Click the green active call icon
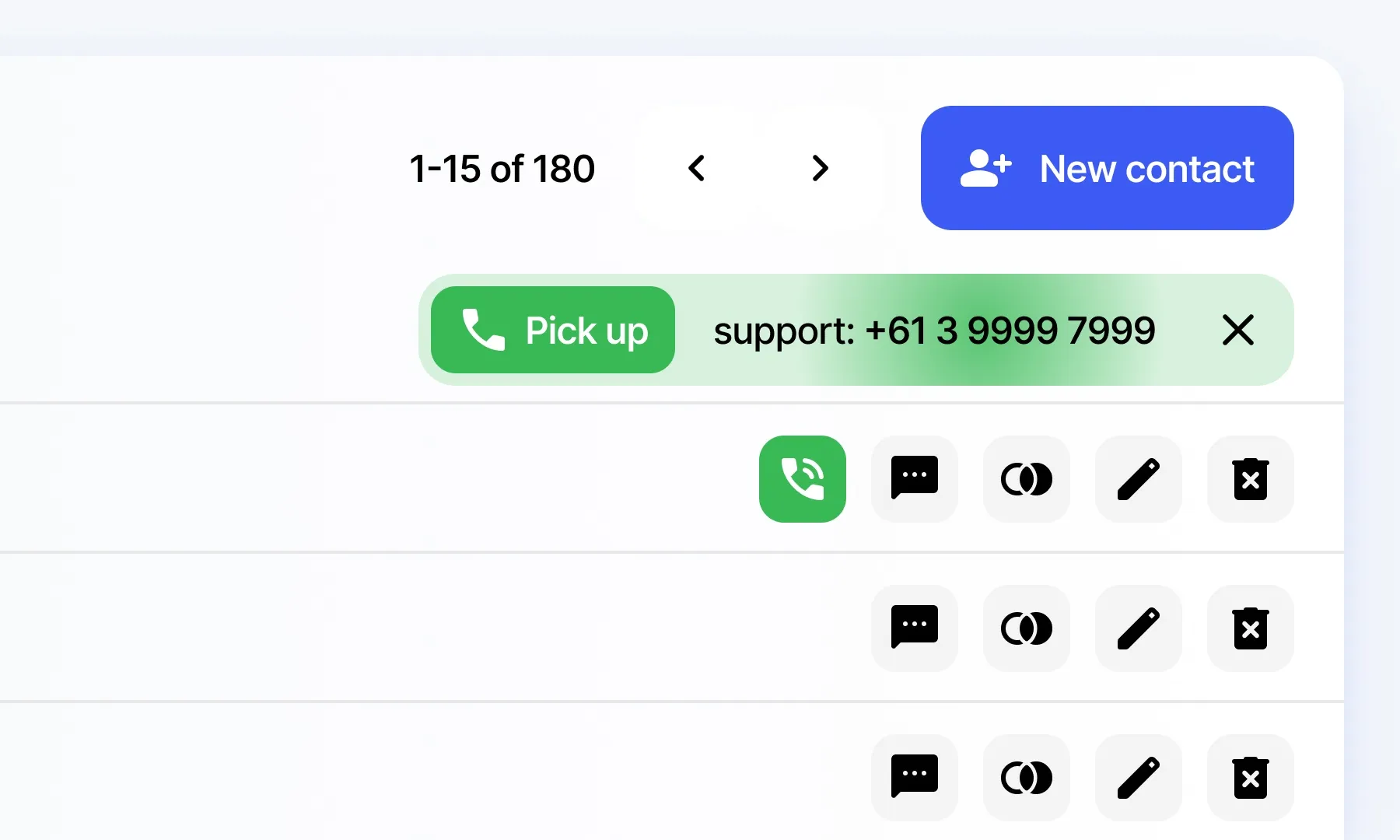 pyautogui.click(x=803, y=479)
